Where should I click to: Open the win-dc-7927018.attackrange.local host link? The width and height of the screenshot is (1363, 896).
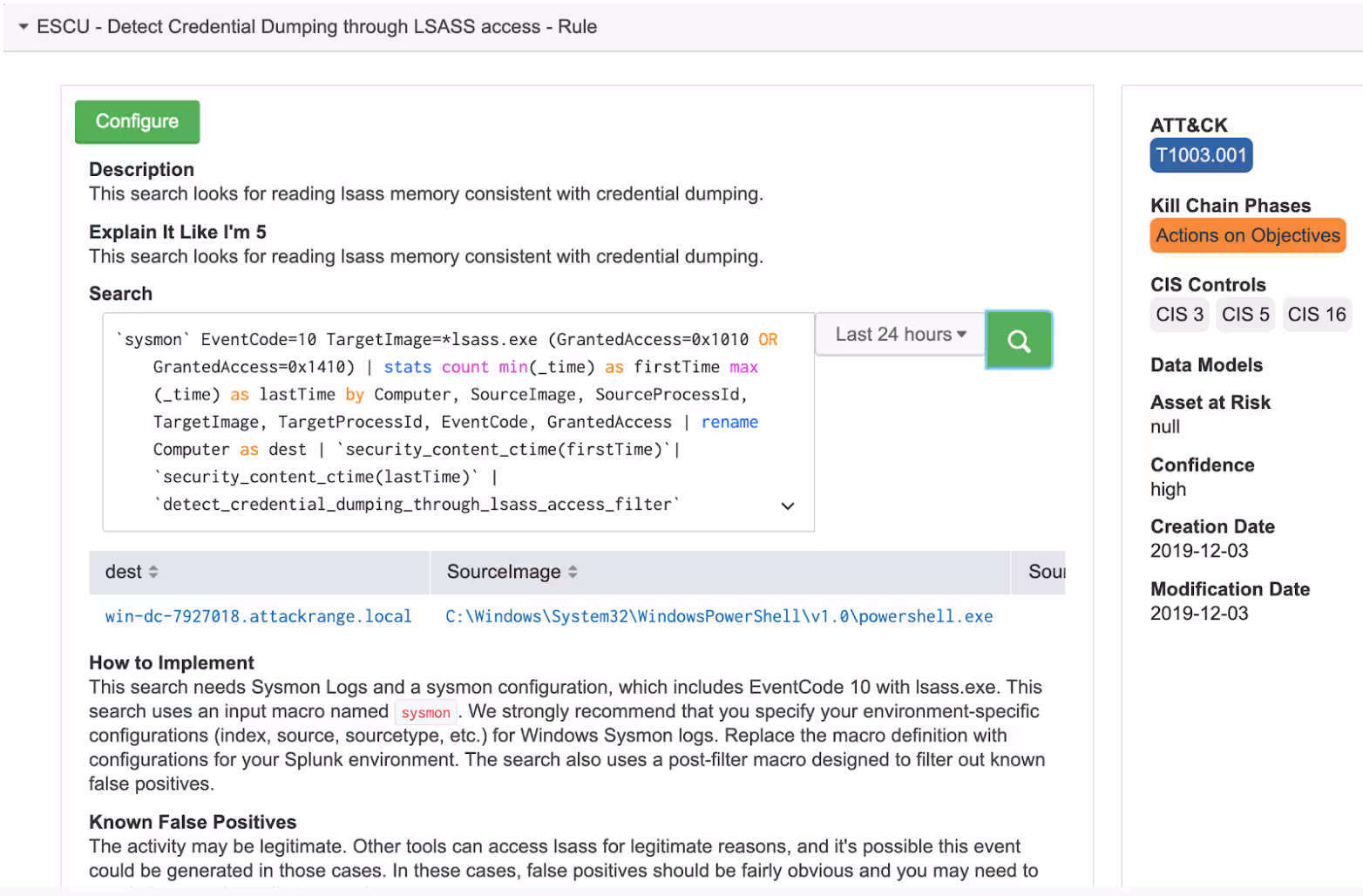point(258,616)
